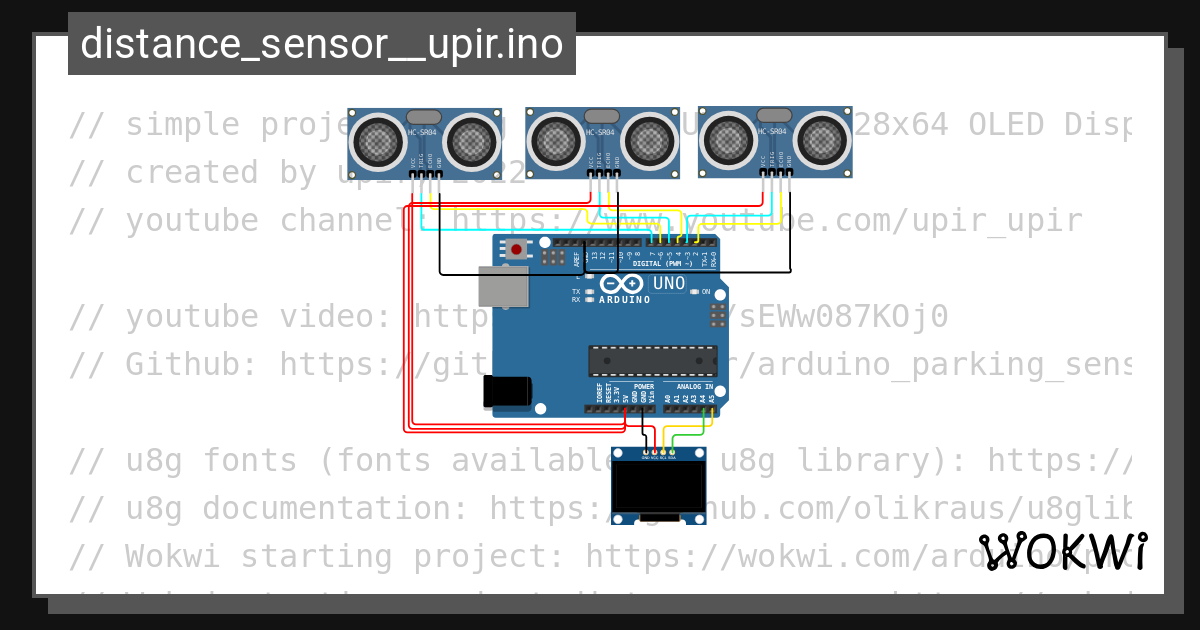Click the left sensor's pin connectors
The width and height of the screenshot is (1200, 630).
coord(427,175)
